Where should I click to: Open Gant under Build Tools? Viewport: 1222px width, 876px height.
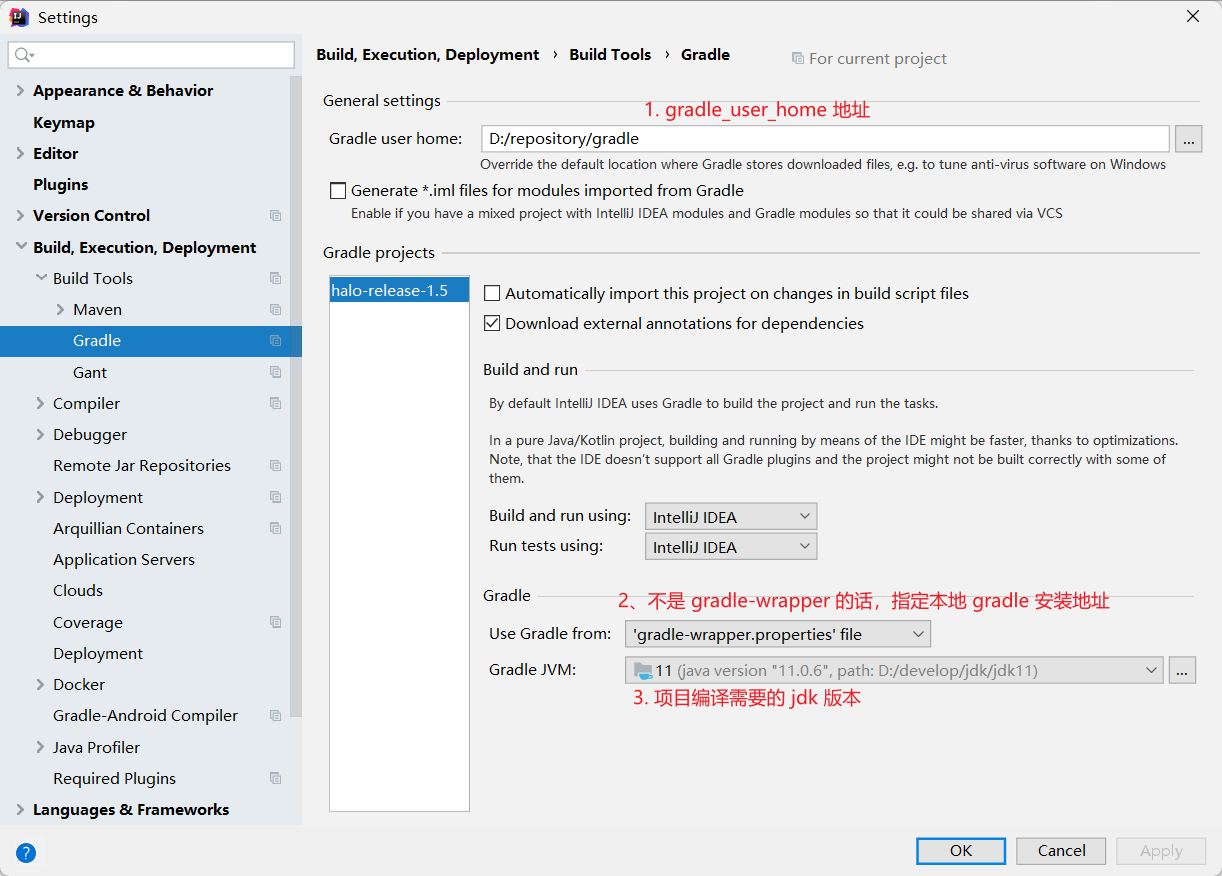(x=90, y=373)
